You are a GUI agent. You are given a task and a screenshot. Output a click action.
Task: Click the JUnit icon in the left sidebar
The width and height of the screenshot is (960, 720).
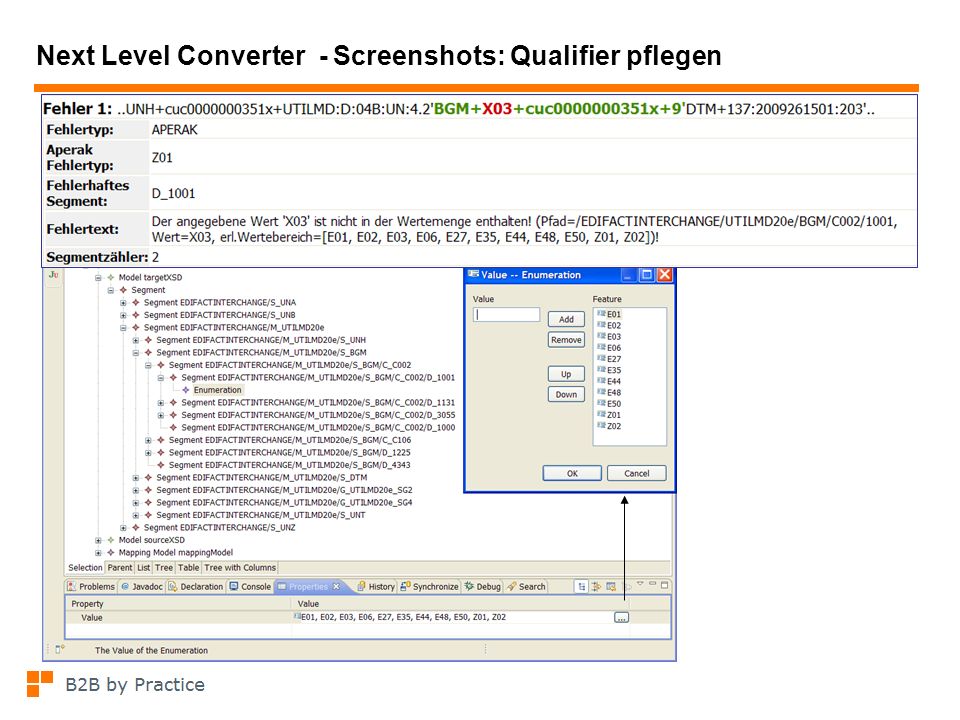pos(54,275)
